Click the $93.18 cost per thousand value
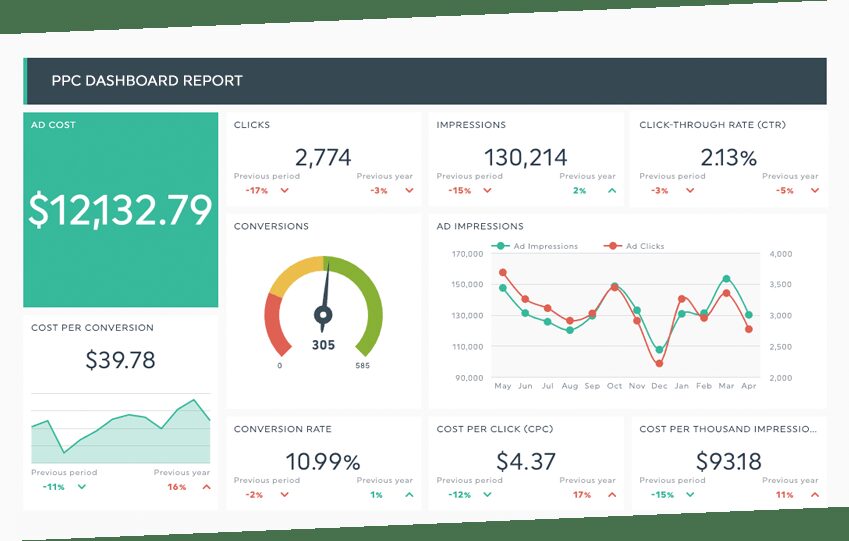 coord(728,461)
